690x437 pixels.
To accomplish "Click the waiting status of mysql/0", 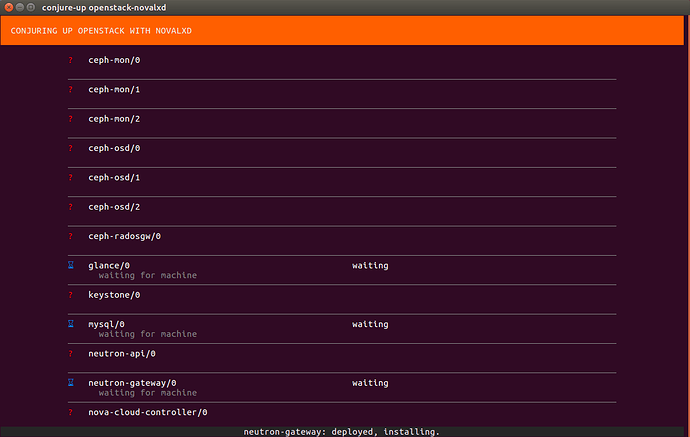I will (x=370, y=324).
